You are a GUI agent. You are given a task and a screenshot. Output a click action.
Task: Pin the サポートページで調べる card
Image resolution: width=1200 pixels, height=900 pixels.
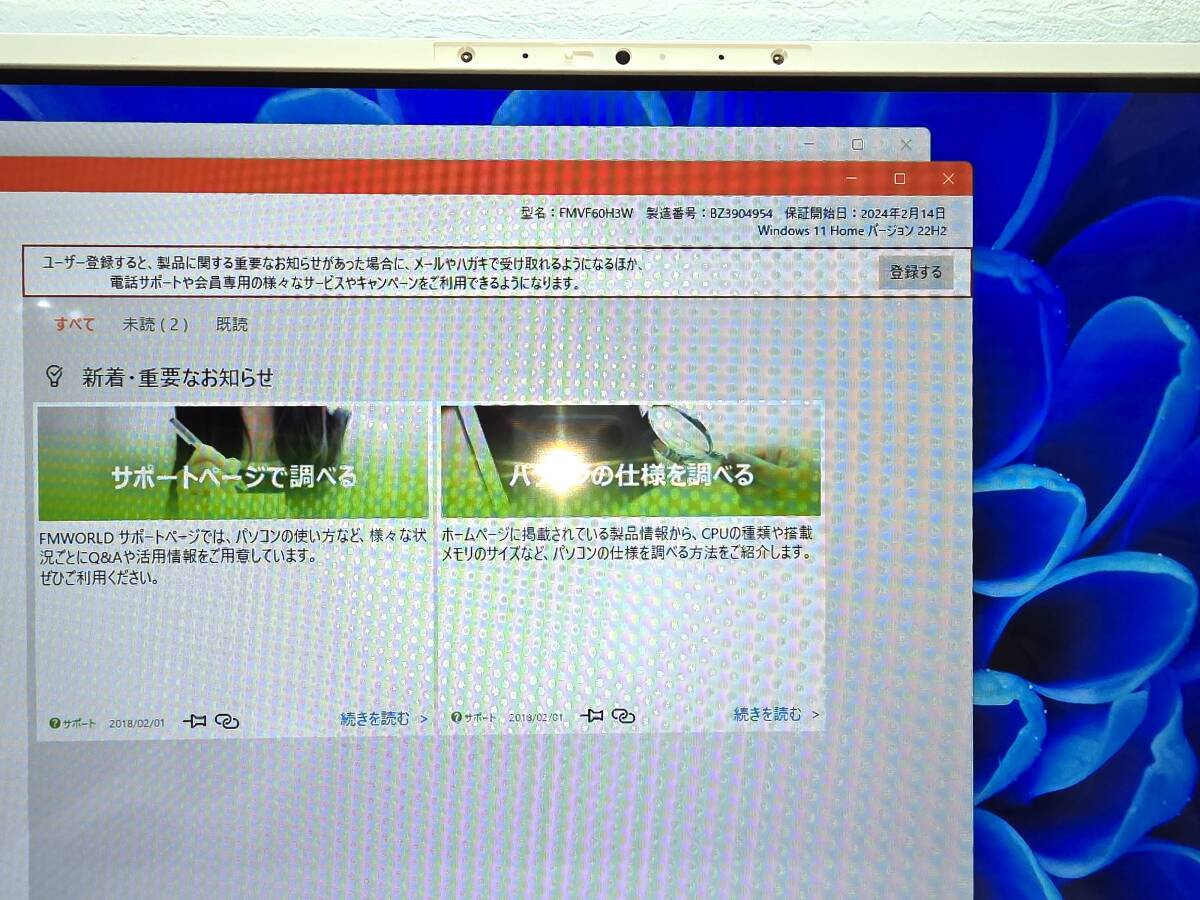pyautogui.click(x=194, y=721)
